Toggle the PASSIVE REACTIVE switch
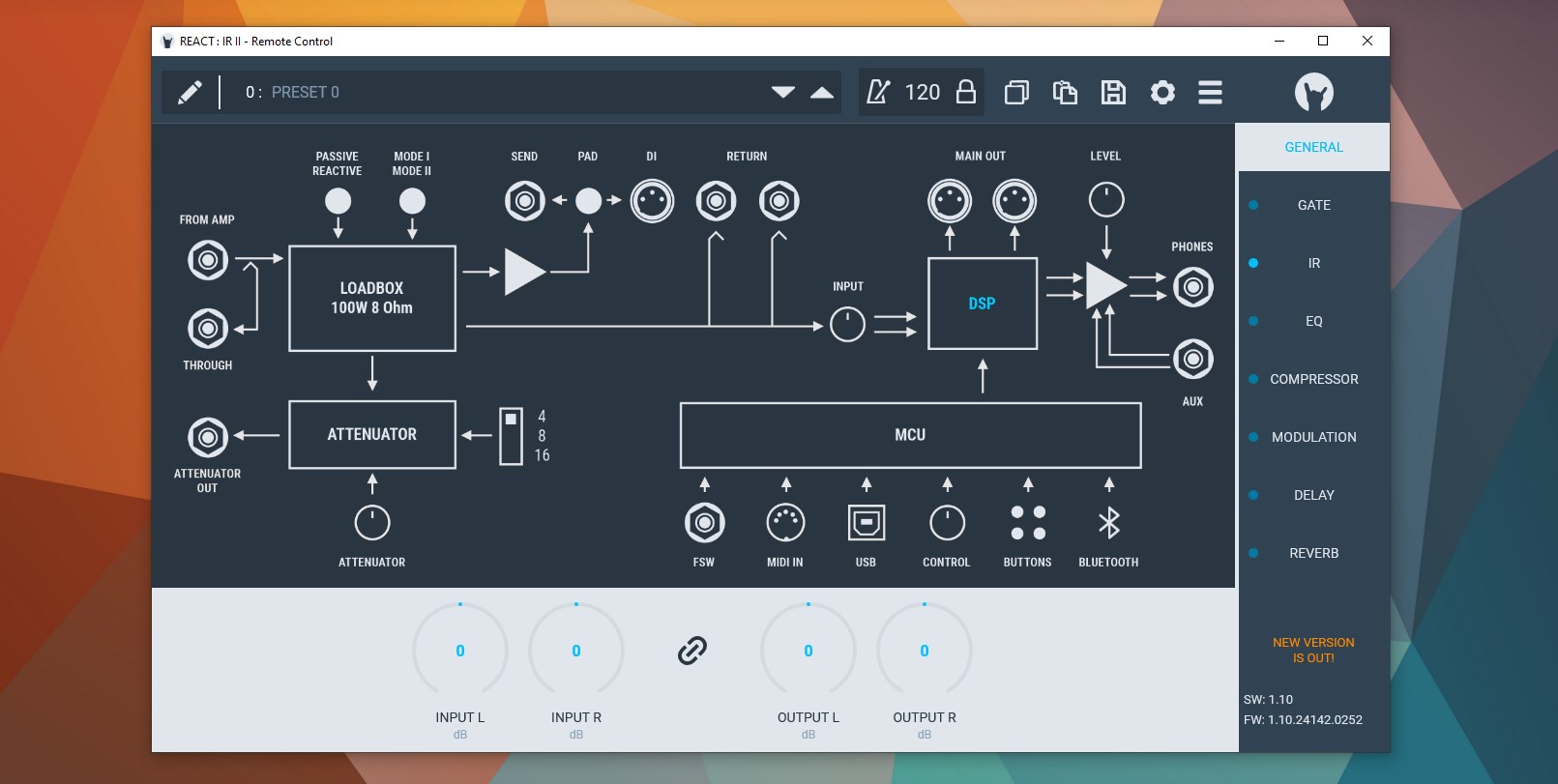This screenshot has height=784, width=1558. 338,201
